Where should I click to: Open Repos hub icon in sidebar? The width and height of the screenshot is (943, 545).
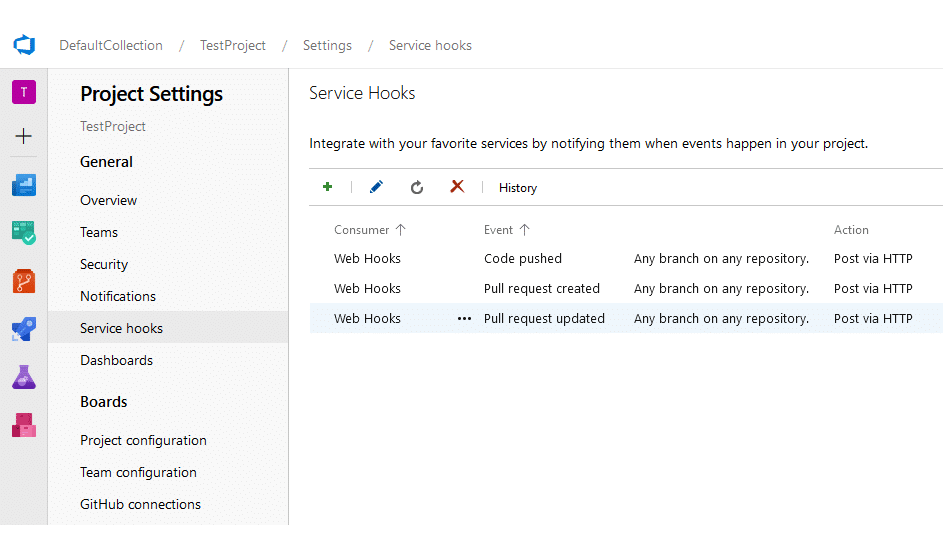pos(24,281)
